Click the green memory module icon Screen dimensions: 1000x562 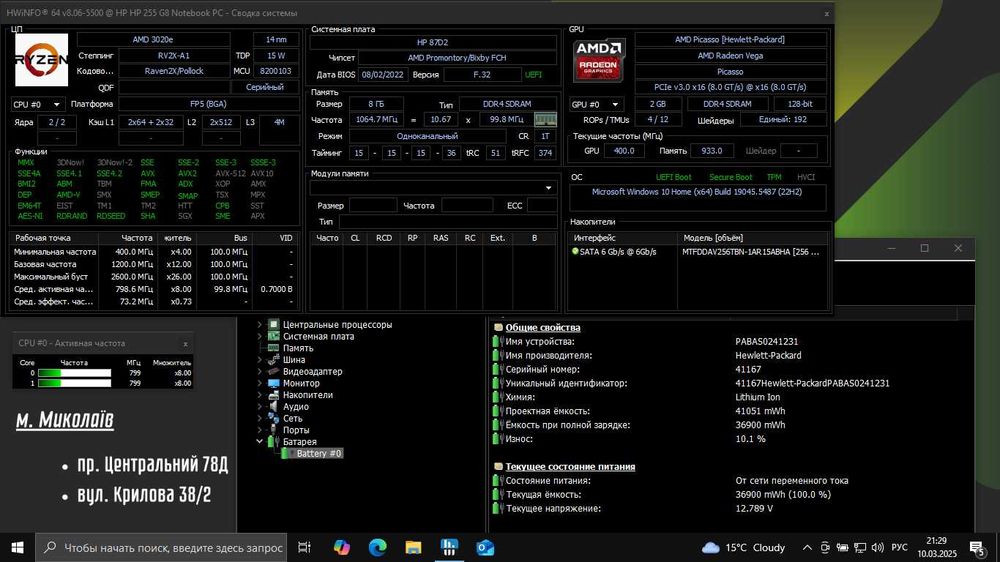pyautogui.click(x=545, y=119)
